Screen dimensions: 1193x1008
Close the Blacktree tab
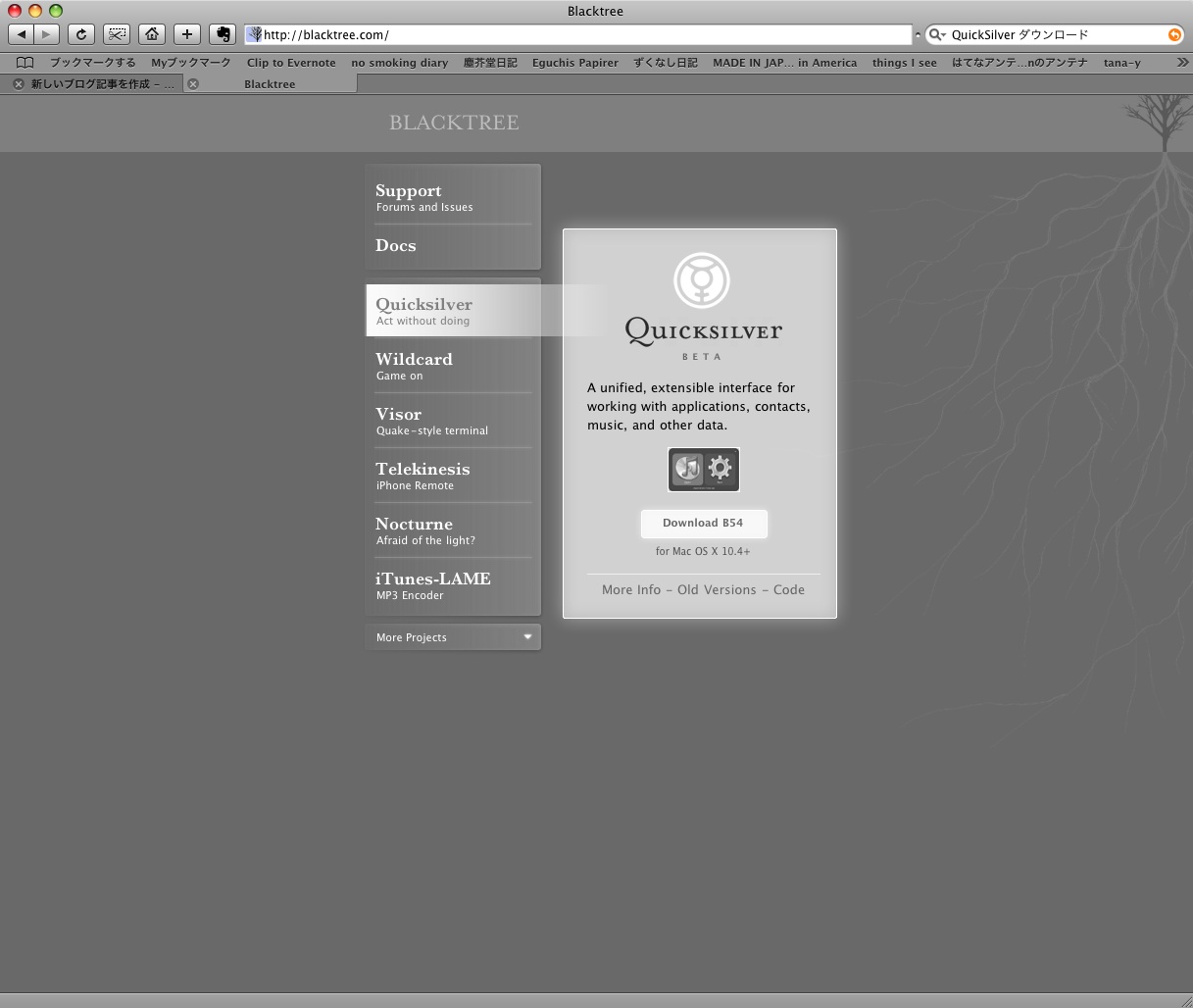click(193, 84)
